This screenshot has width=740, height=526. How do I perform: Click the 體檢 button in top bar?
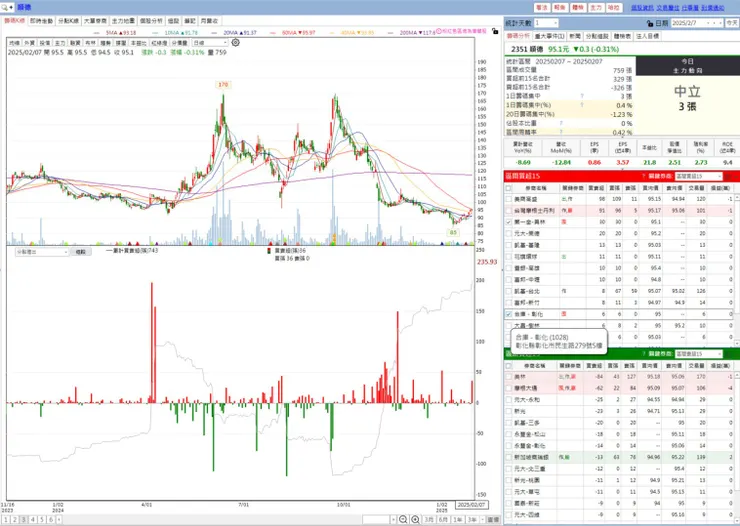pyautogui.click(x=578, y=8)
